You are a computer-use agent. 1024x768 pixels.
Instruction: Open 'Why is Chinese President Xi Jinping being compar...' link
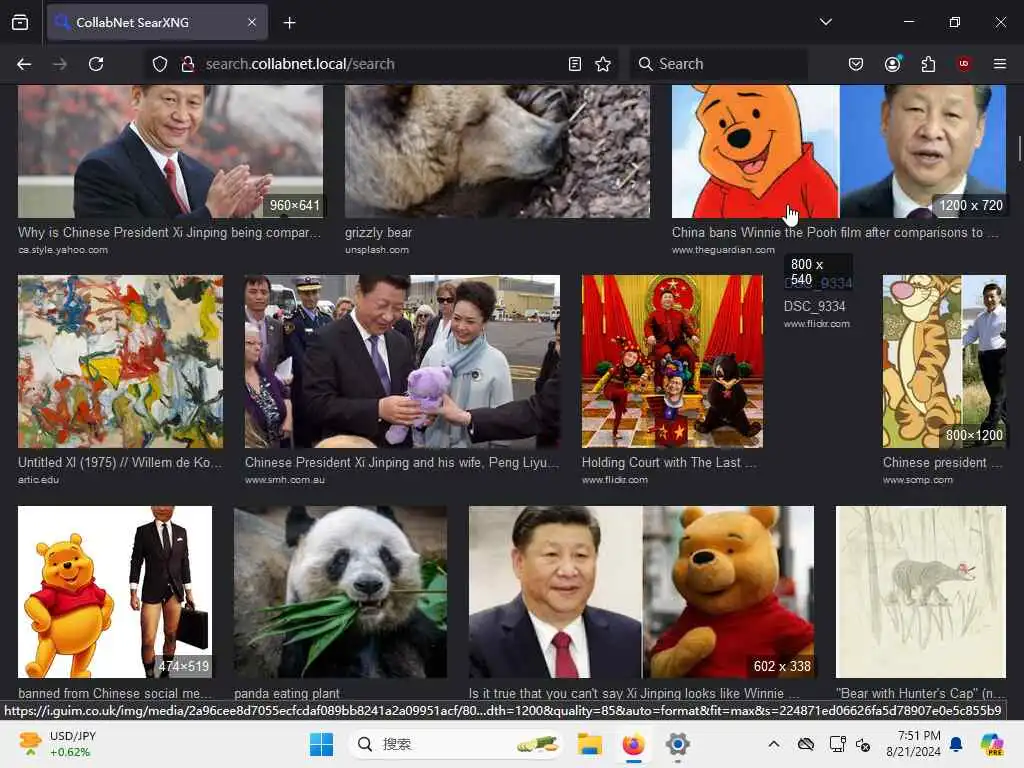170,232
